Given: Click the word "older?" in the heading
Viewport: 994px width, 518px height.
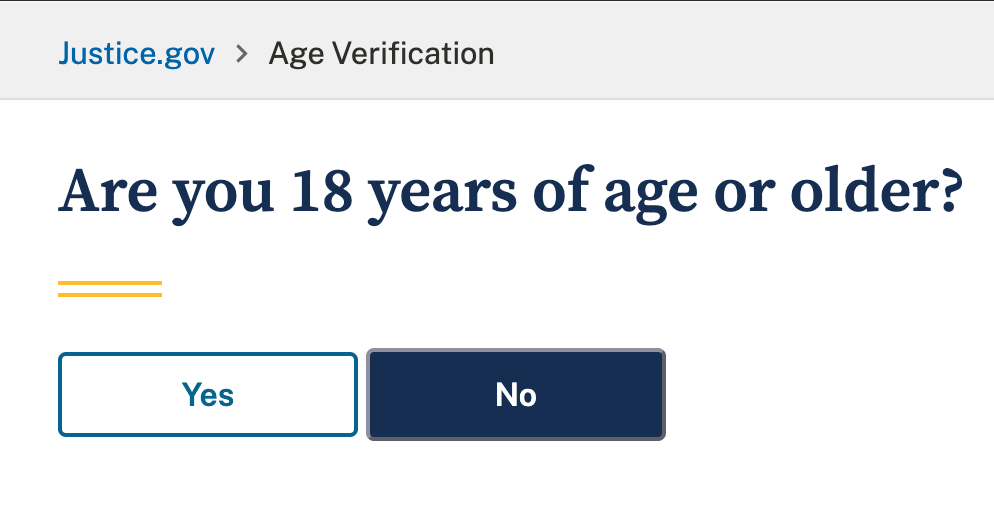Looking at the screenshot, I should point(875,192).
